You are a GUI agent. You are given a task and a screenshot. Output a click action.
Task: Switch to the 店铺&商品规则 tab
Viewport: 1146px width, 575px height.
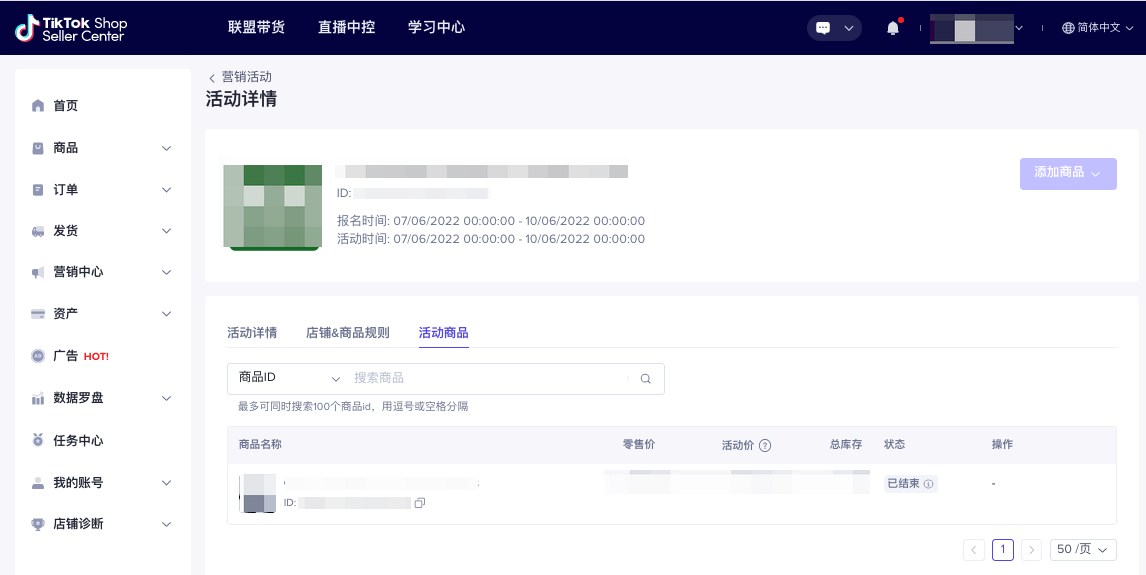pos(348,332)
